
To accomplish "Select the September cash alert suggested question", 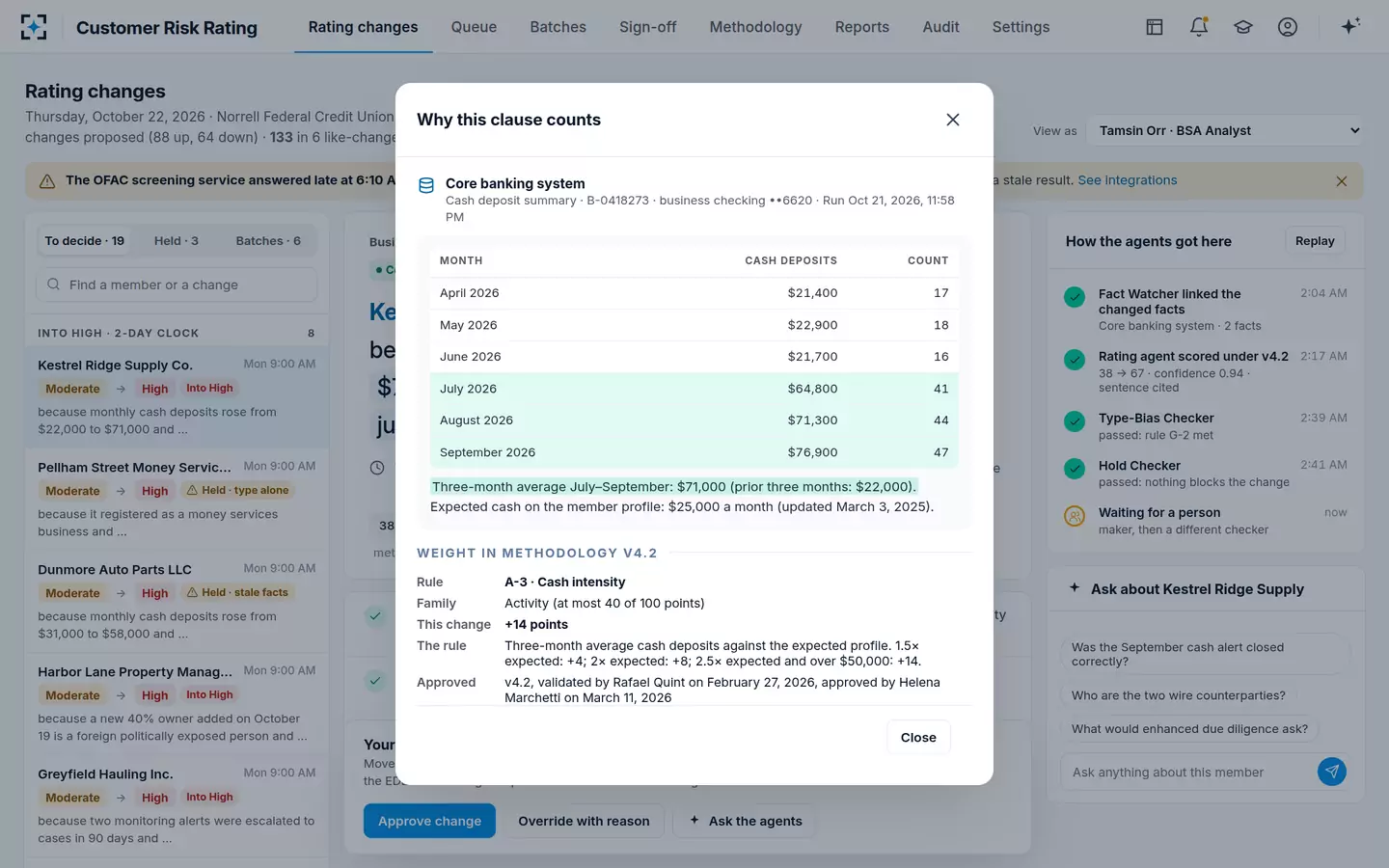I will [x=1205, y=655].
